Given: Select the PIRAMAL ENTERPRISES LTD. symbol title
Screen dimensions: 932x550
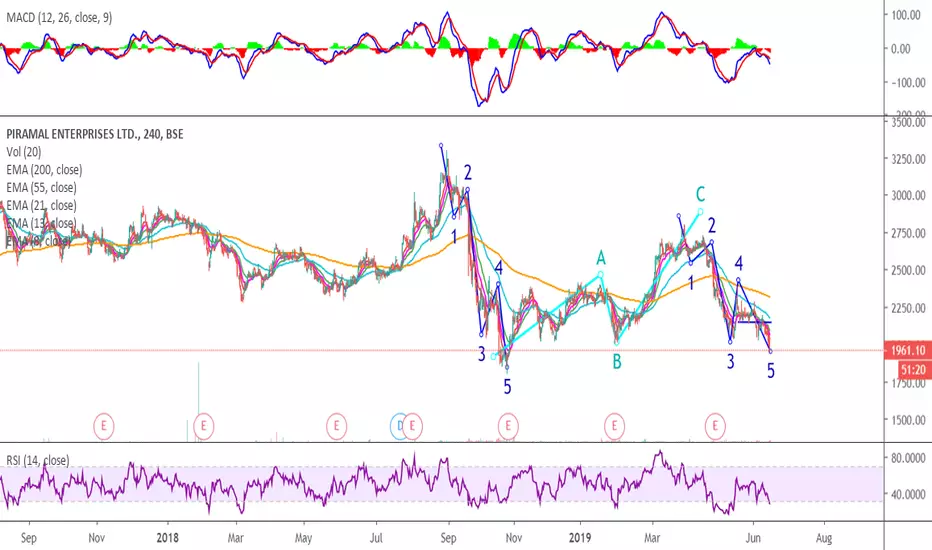Looking at the screenshot, I should pos(95,134).
